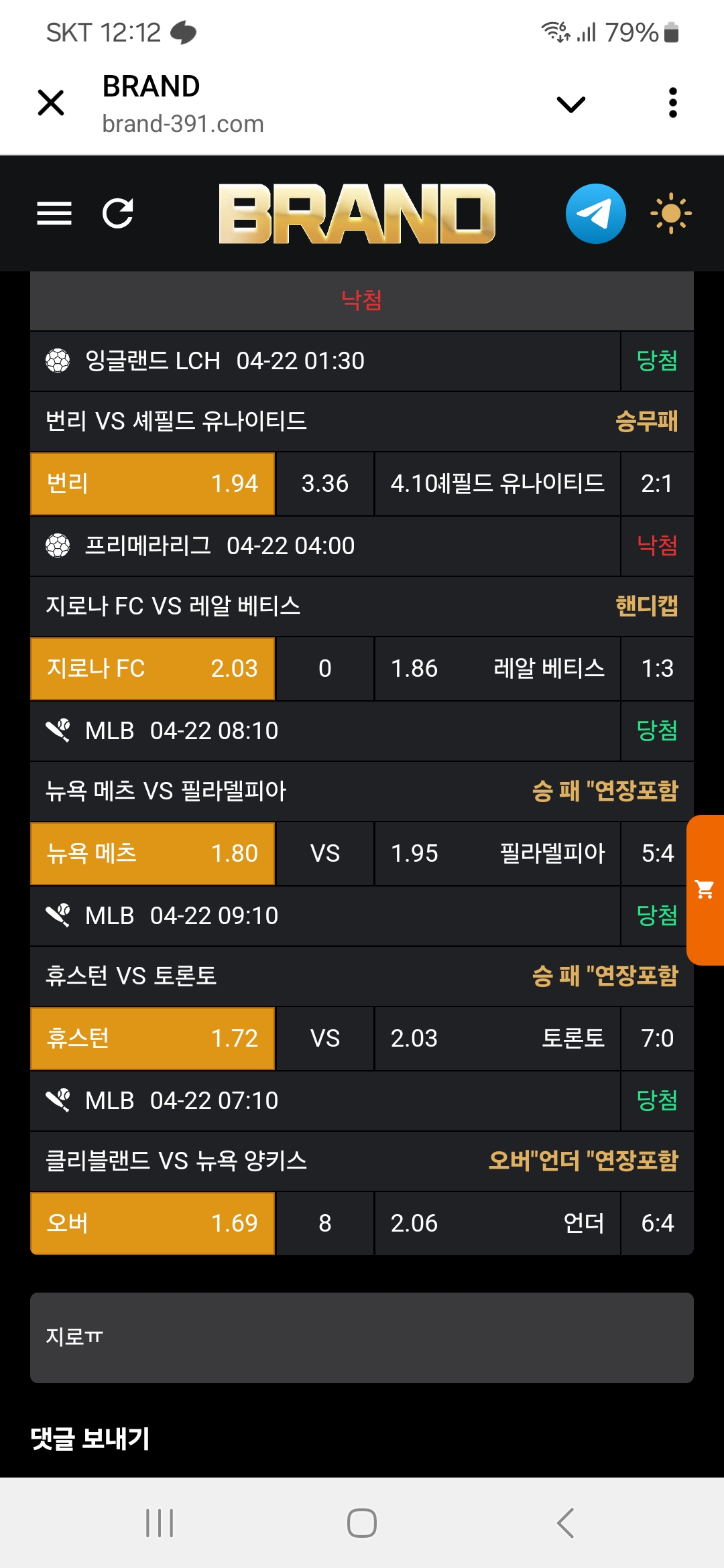The width and height of the screenshot is (724, 1568).
Task: Open the orange shopping cart tab
Action: point(705,890)
